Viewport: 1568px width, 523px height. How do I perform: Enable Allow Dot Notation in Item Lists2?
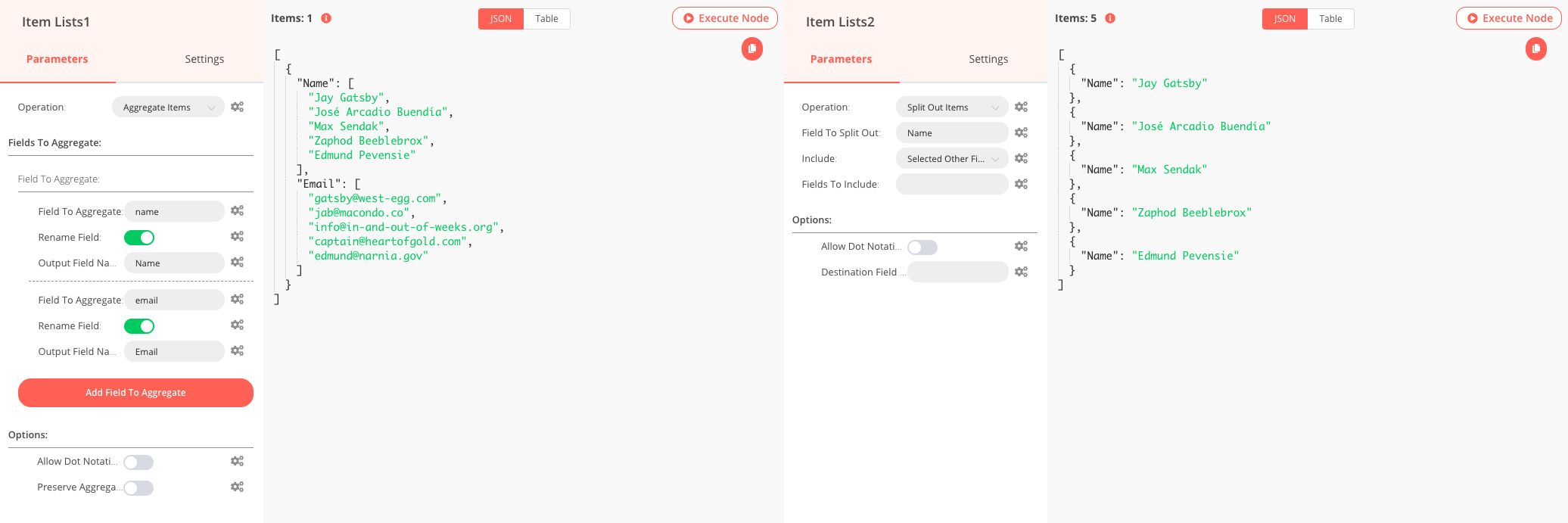(922, 247)
